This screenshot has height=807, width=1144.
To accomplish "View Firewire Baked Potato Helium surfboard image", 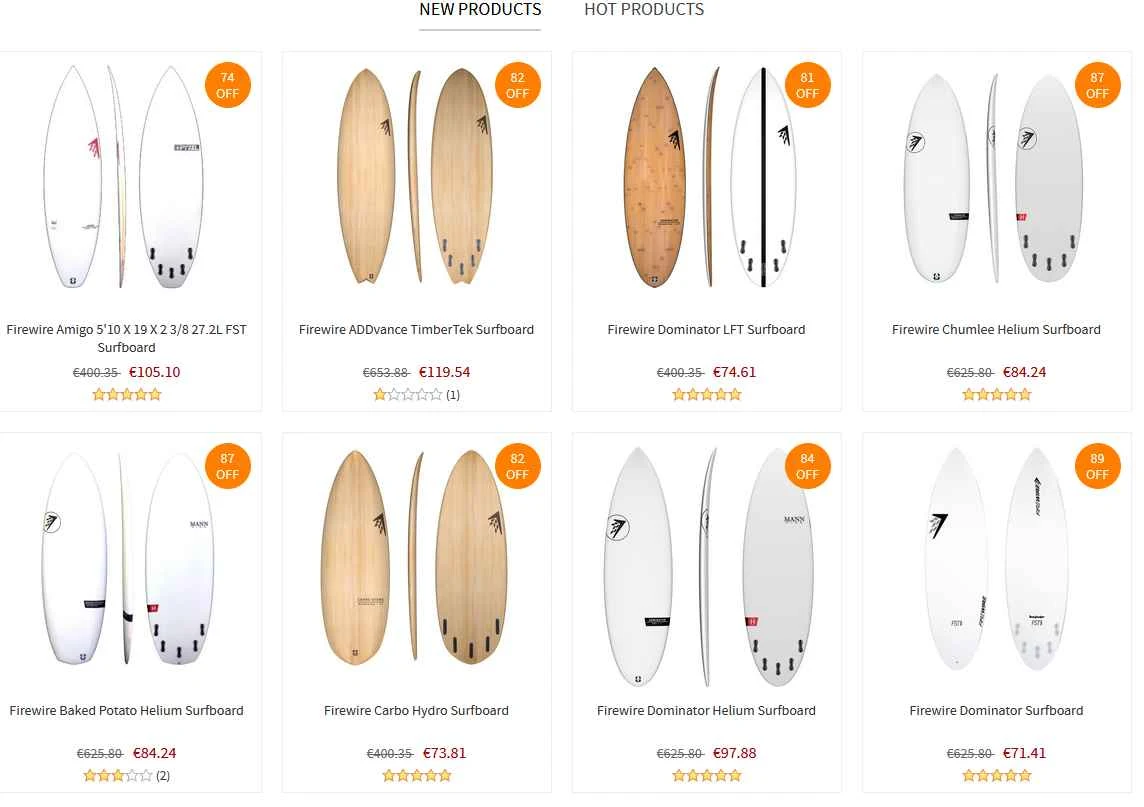I will 126,558.
